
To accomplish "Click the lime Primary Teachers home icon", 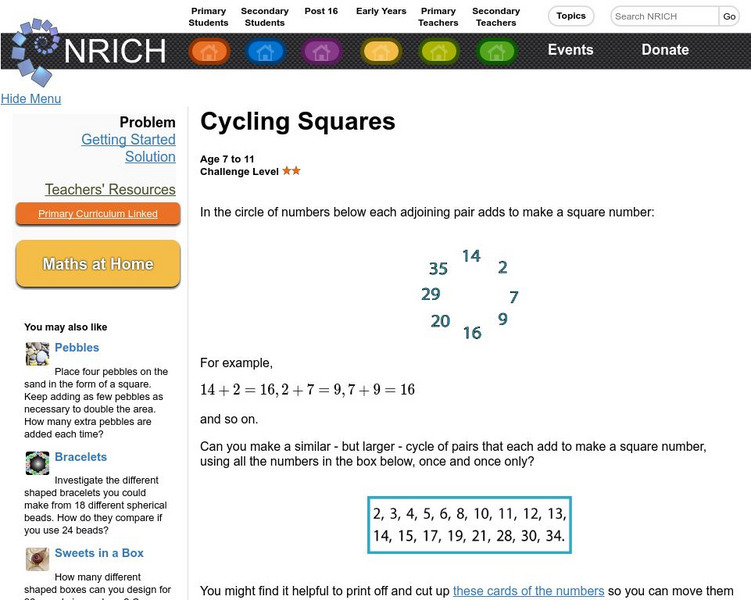I will [x=438, y=51].
